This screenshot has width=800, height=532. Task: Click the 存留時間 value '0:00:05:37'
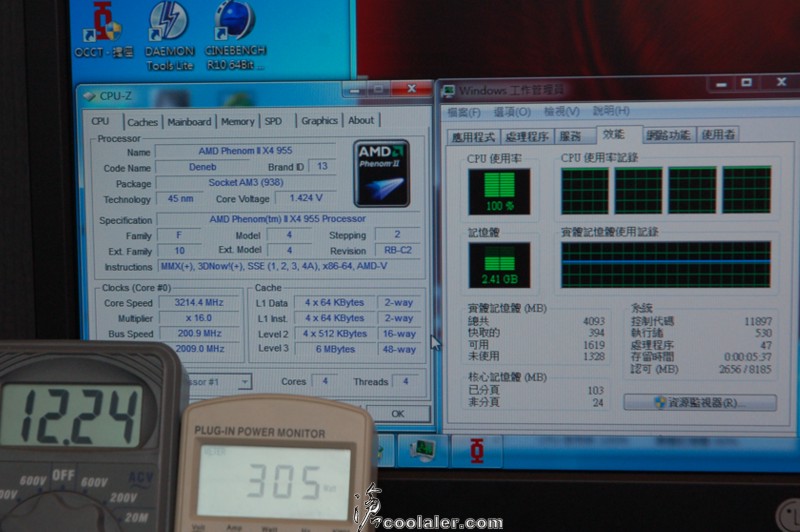[748, 357]
